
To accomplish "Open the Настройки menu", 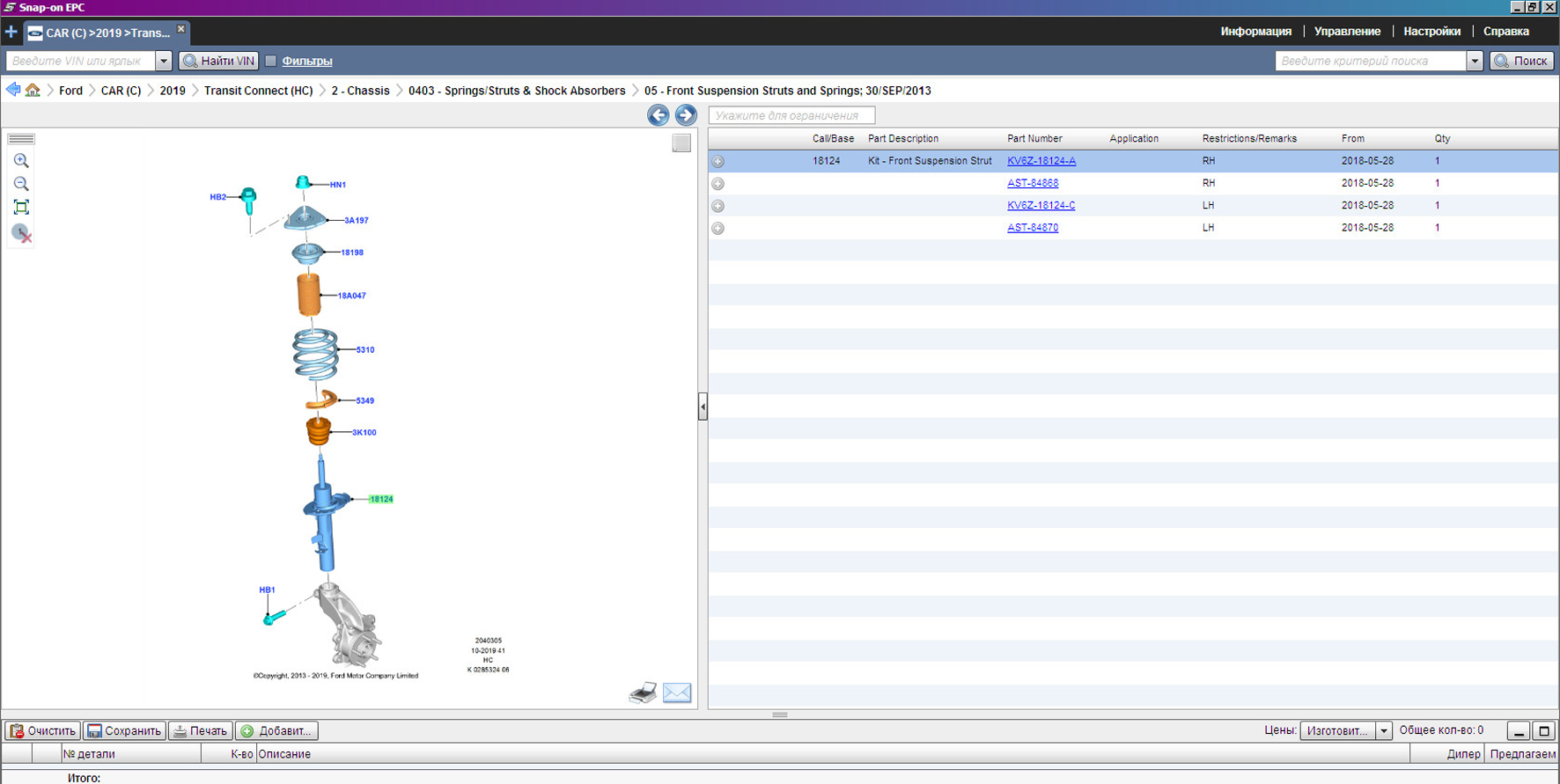I will pyautogui.click(x=1431, y=32).
